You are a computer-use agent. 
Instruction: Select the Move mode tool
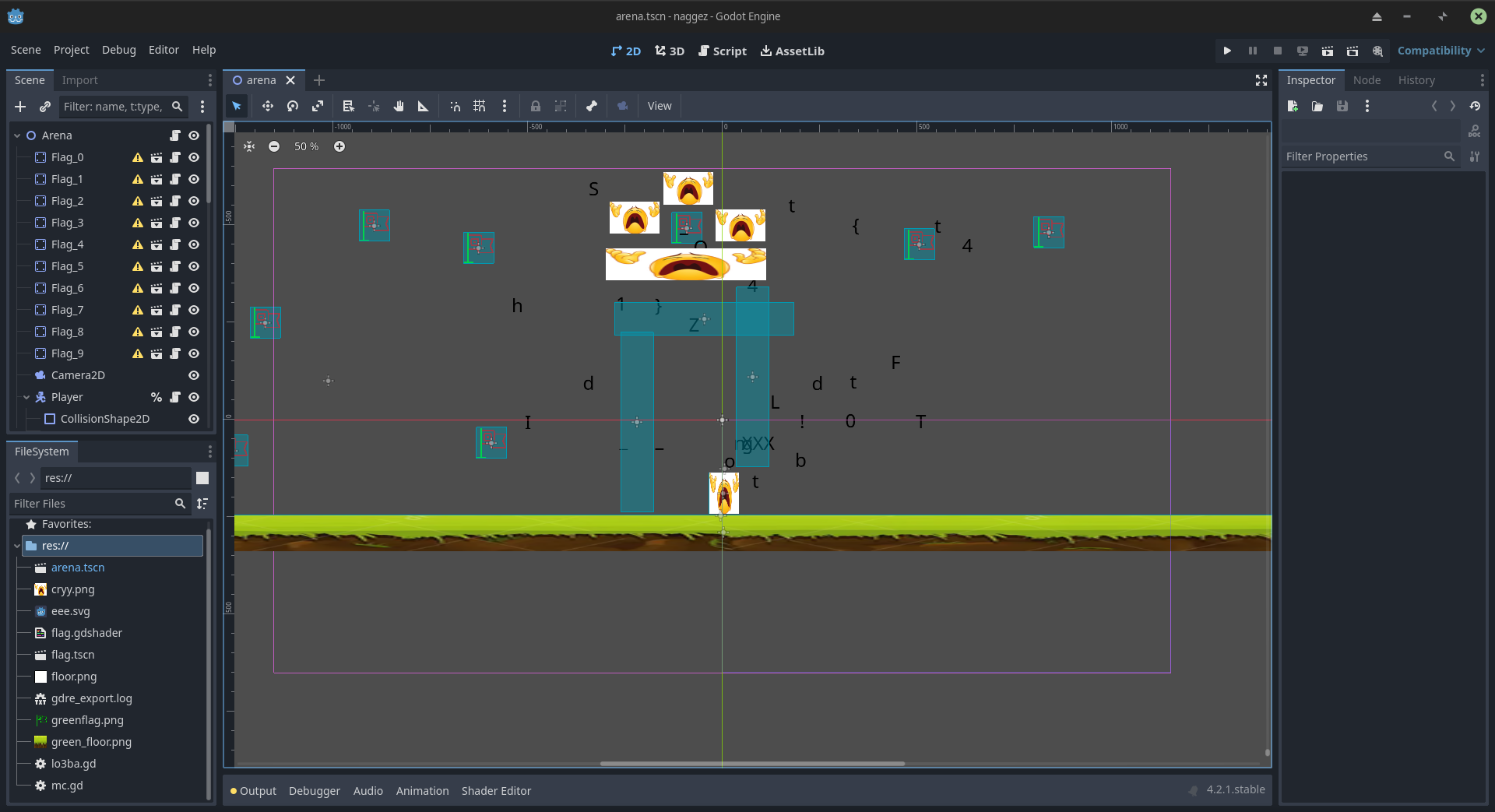point(267,106)
